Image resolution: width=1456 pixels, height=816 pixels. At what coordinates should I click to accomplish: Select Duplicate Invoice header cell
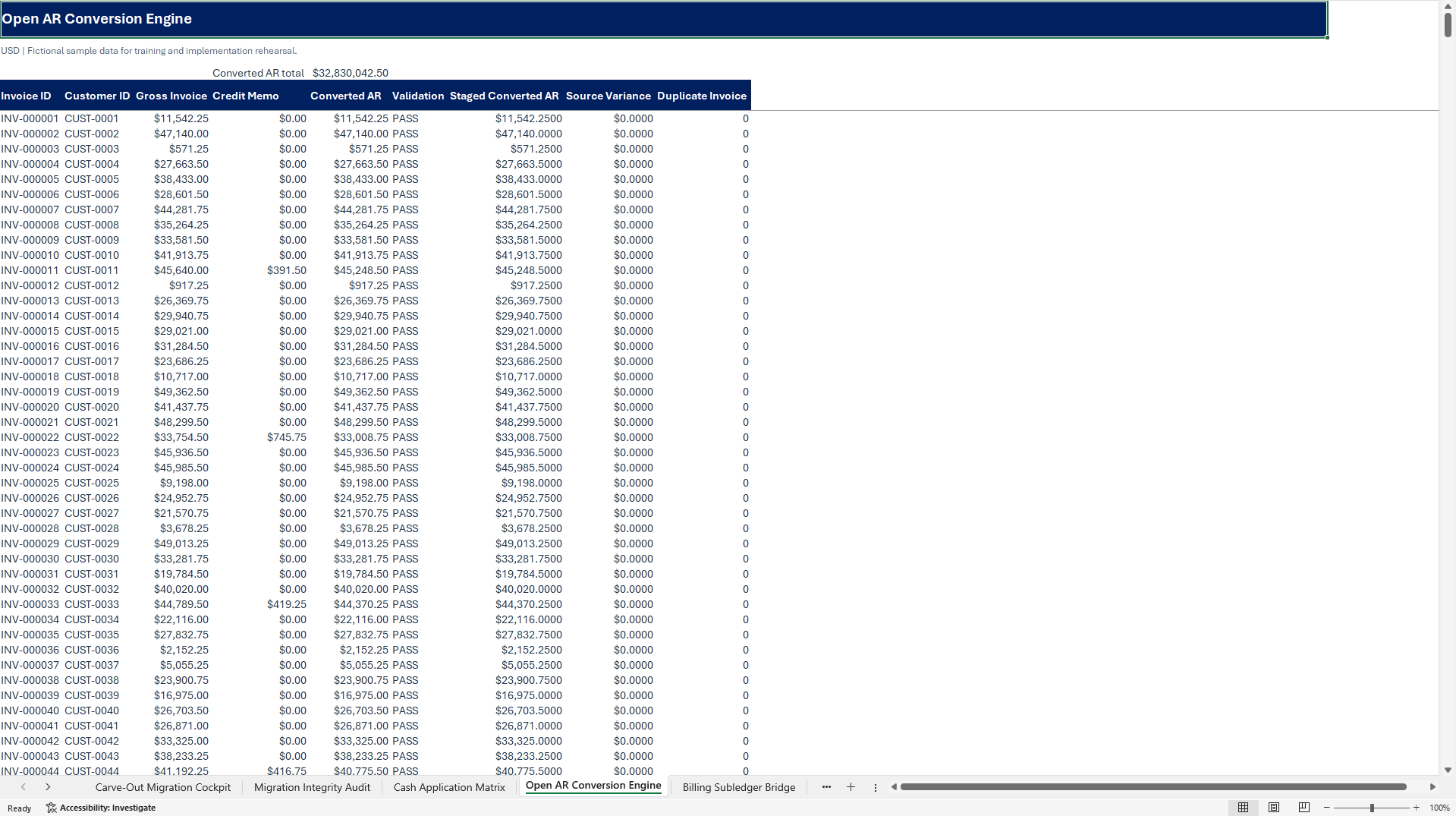(x=702, y=96)
